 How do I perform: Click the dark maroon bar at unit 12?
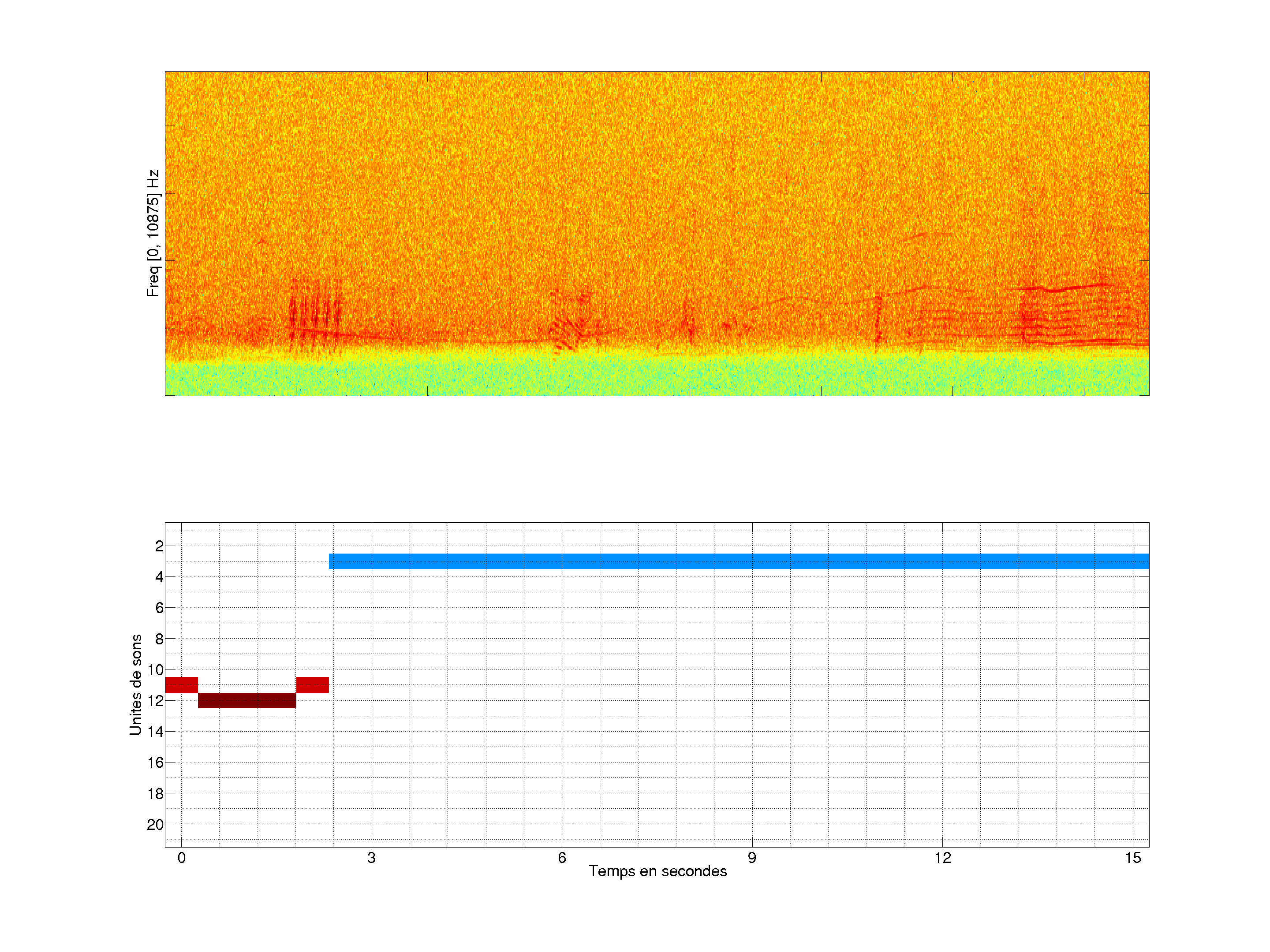[247, 700]
